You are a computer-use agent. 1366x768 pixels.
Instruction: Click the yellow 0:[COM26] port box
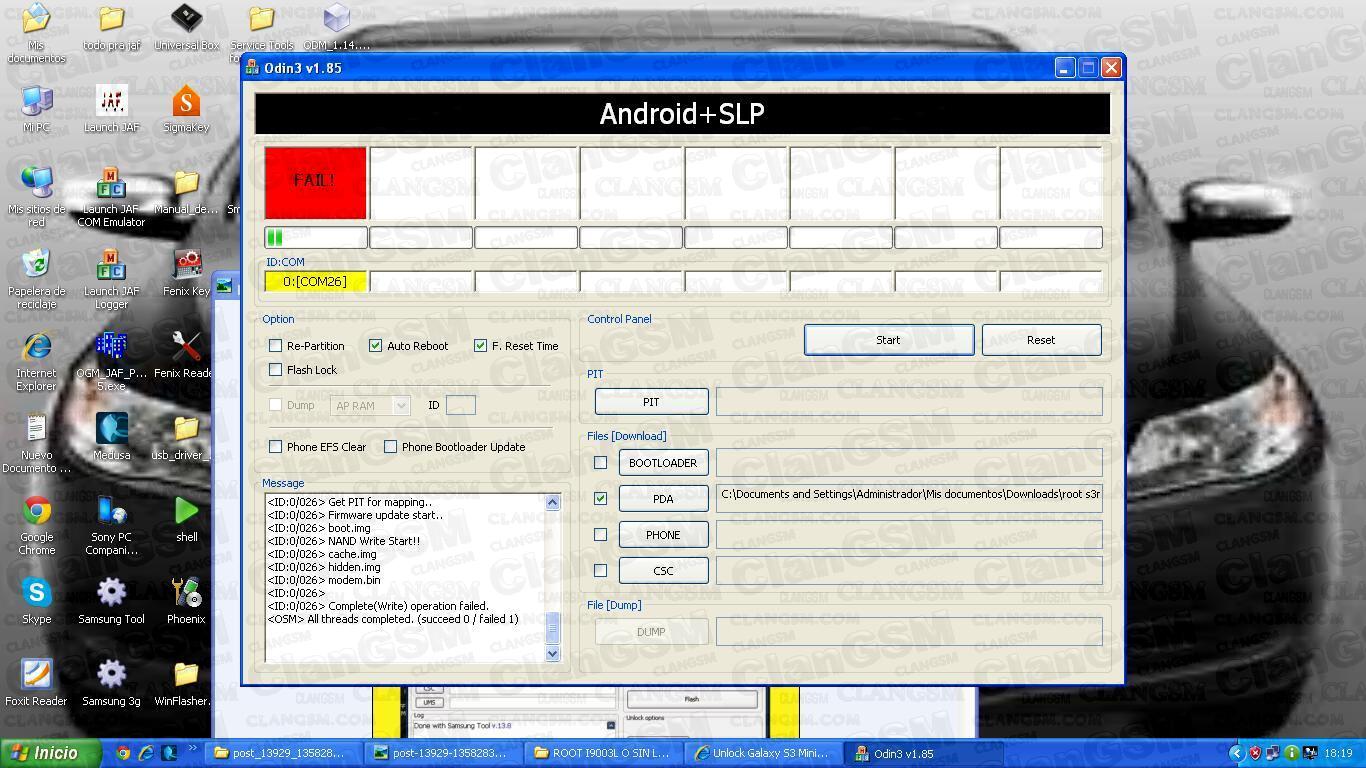[x=315, y=282]
